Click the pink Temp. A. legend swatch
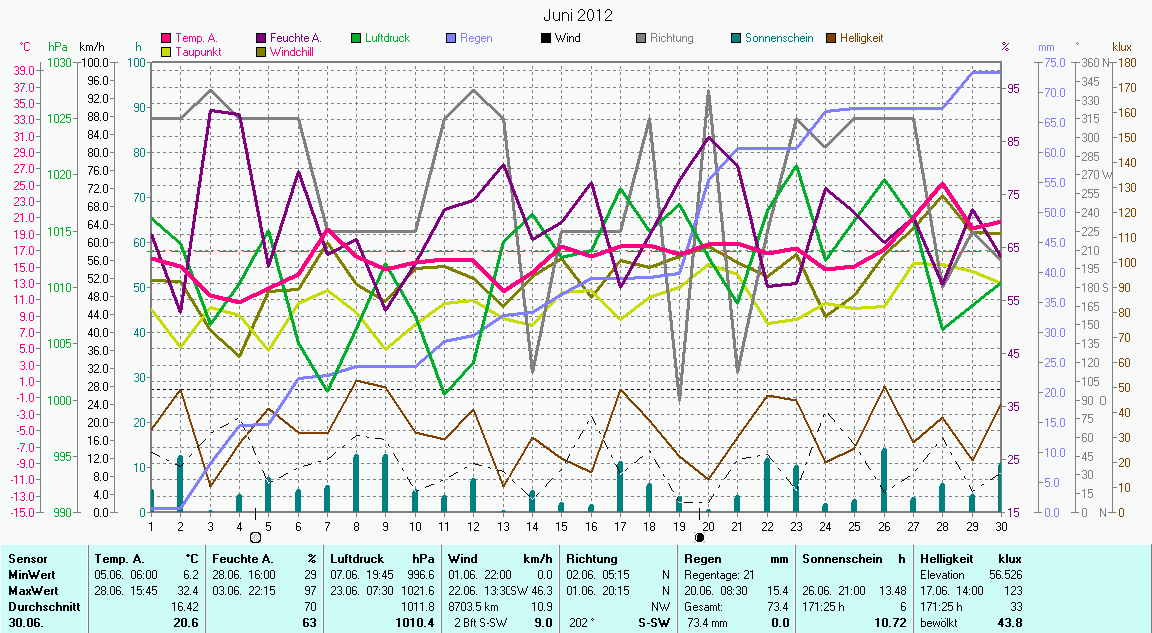Image resolution: width=1152 pixels, height=633 pixels. (166, 38)
